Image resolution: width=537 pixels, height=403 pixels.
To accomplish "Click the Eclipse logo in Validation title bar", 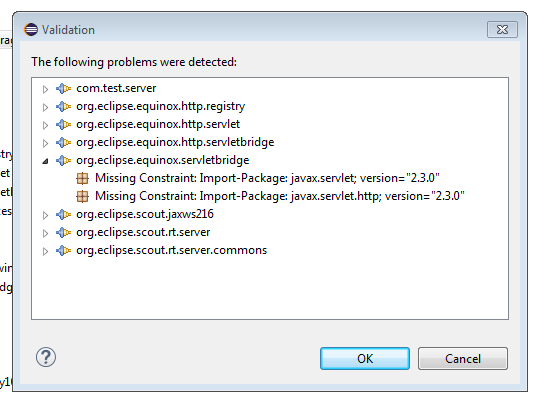I will 31,30.
